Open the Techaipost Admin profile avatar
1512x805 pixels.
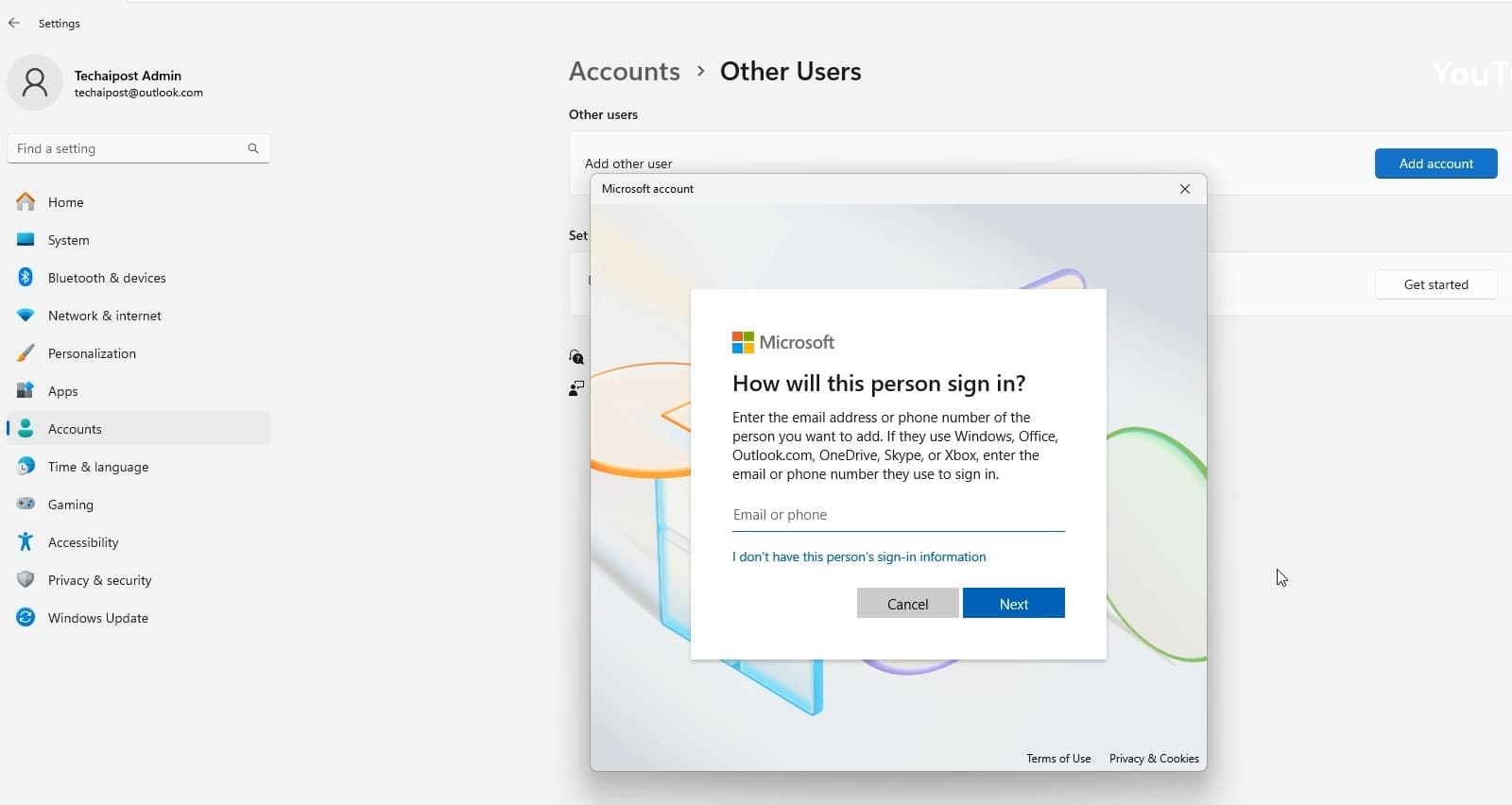pyautogui.click(x=35, y=82)
